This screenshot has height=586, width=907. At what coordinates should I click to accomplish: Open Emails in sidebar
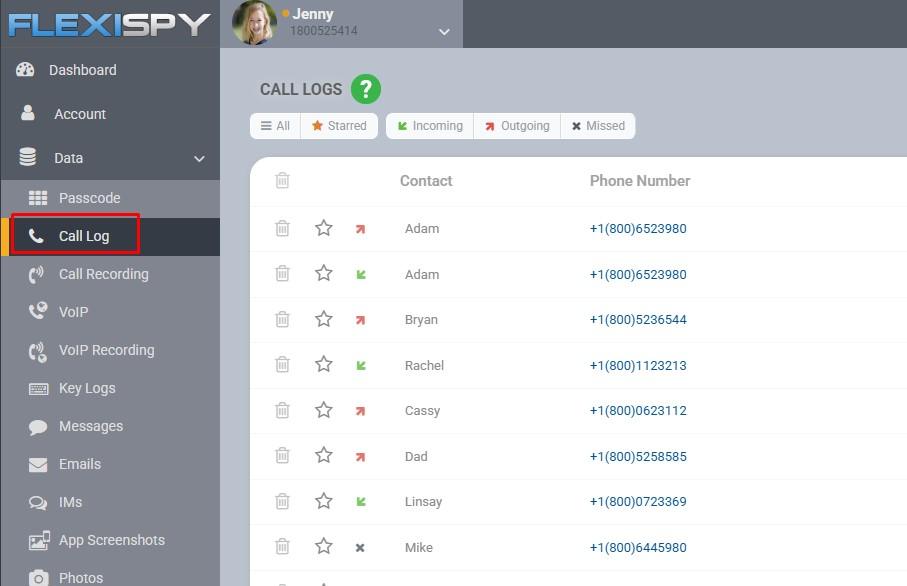click(x=80, y=465)
